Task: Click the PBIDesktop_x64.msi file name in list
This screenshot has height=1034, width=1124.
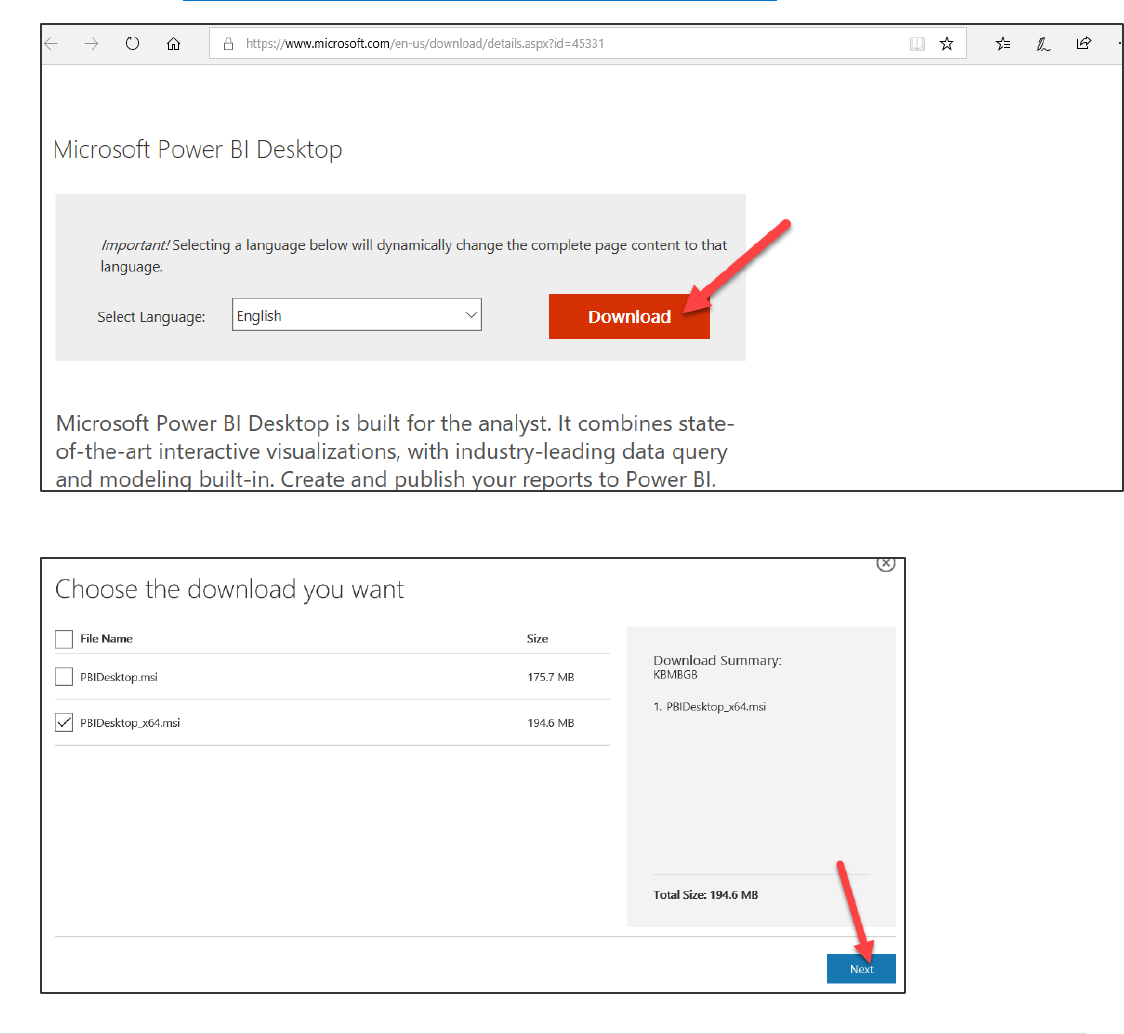Action: coord(130,723)
